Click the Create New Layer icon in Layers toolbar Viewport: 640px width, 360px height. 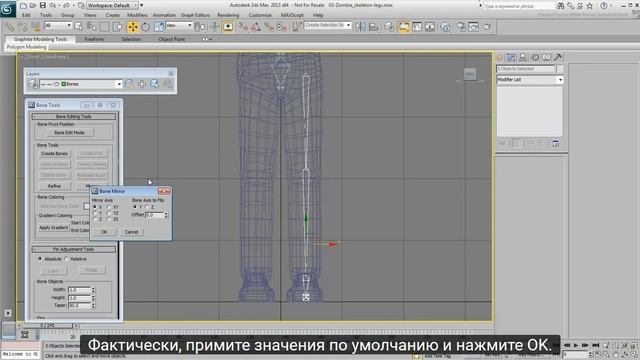[129, 84]
